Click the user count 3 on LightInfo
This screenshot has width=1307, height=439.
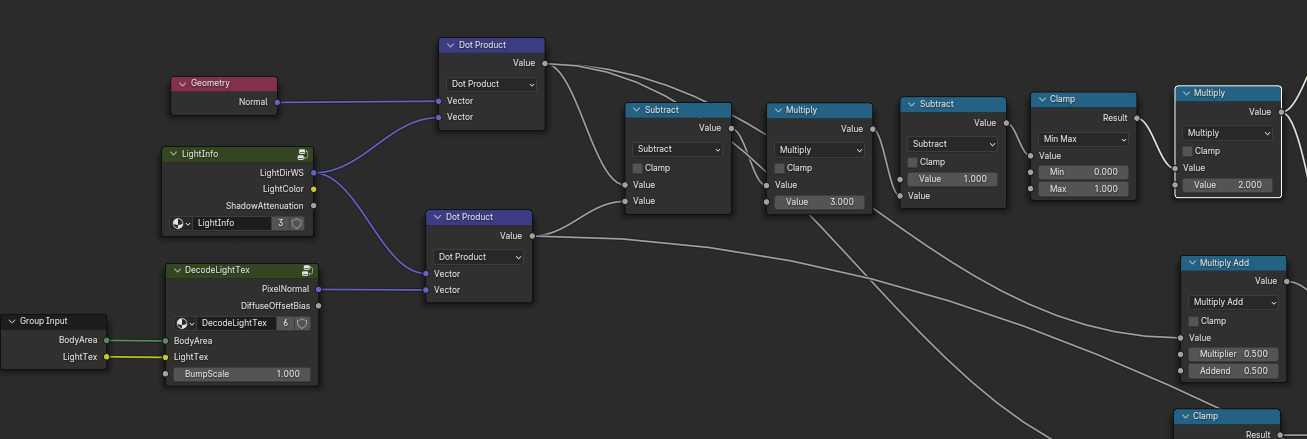pyautogui.click(x=281, y=224)
